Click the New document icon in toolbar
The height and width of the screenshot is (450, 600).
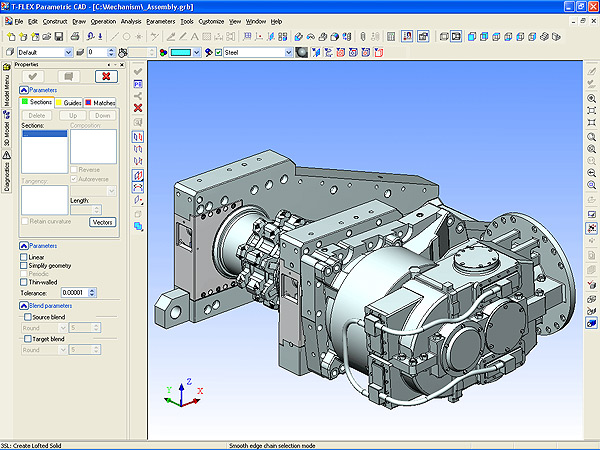9,37
